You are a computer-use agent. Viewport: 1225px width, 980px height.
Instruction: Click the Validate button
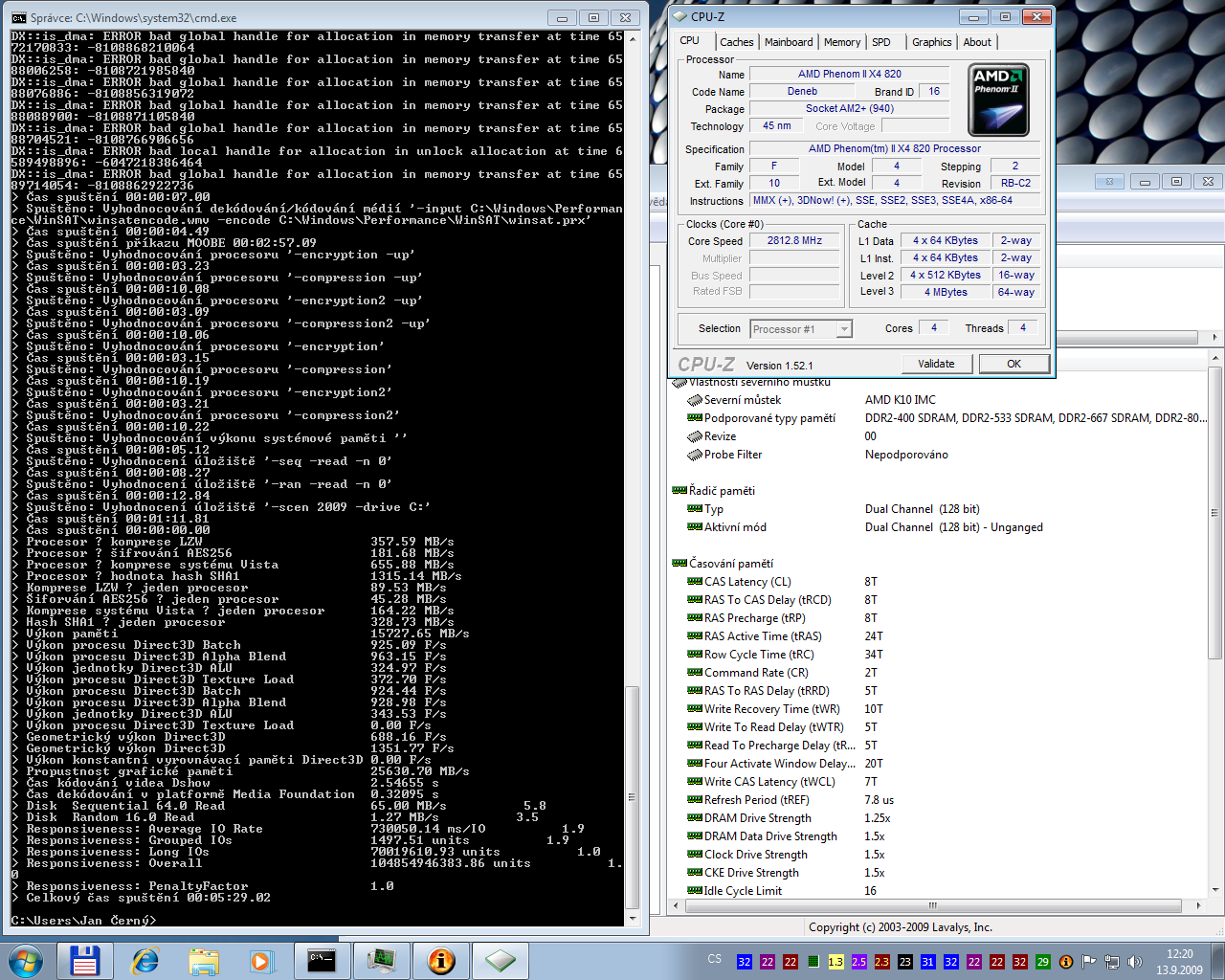936,364
